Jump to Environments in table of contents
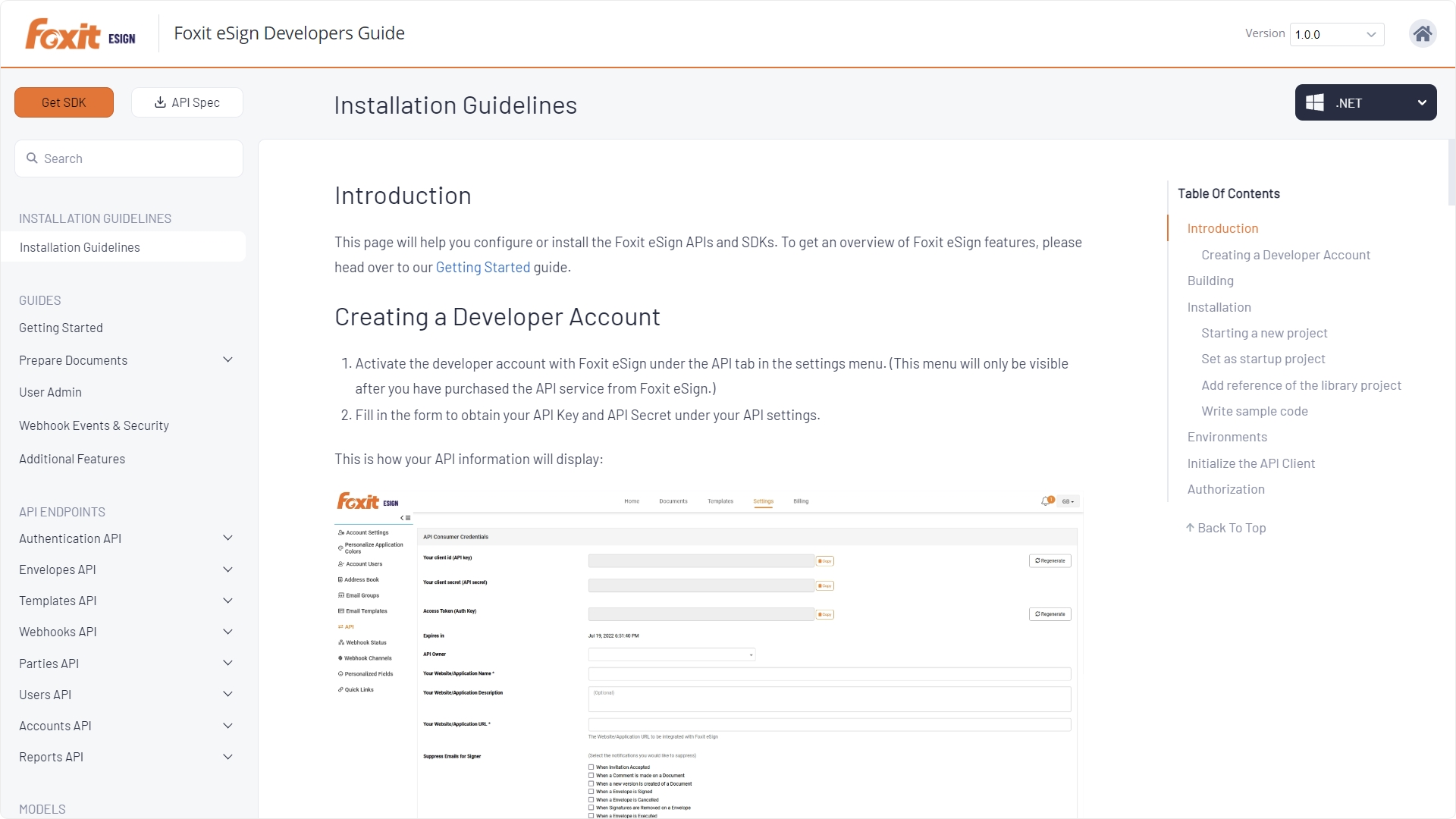 [1227, 437]
